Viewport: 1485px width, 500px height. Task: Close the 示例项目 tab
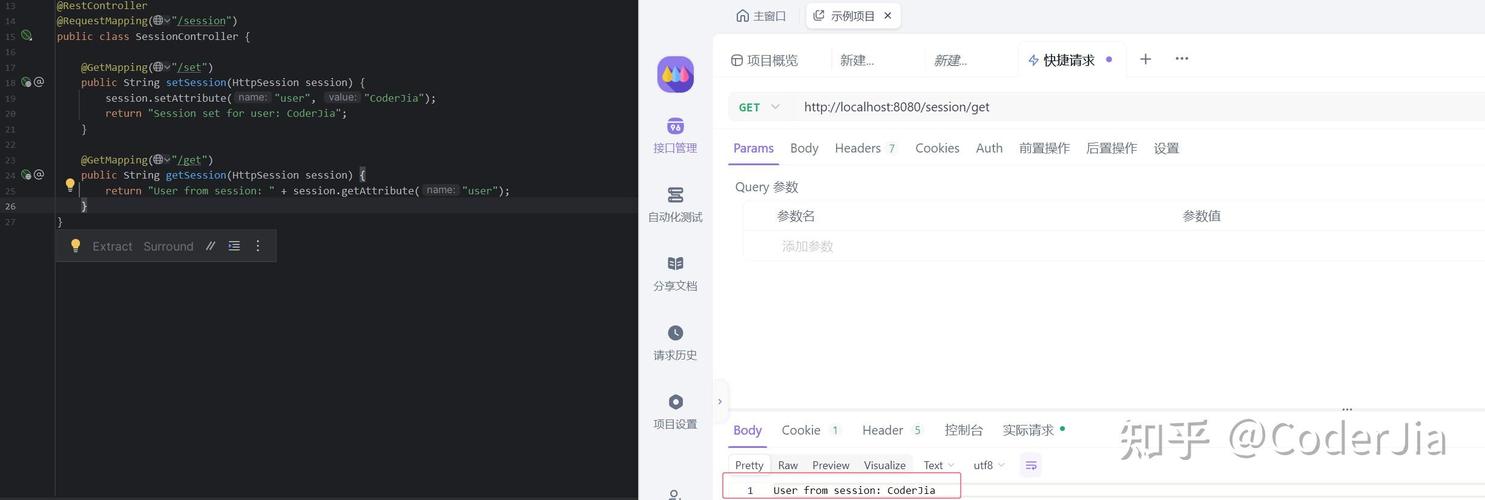[x=889, y=16]
